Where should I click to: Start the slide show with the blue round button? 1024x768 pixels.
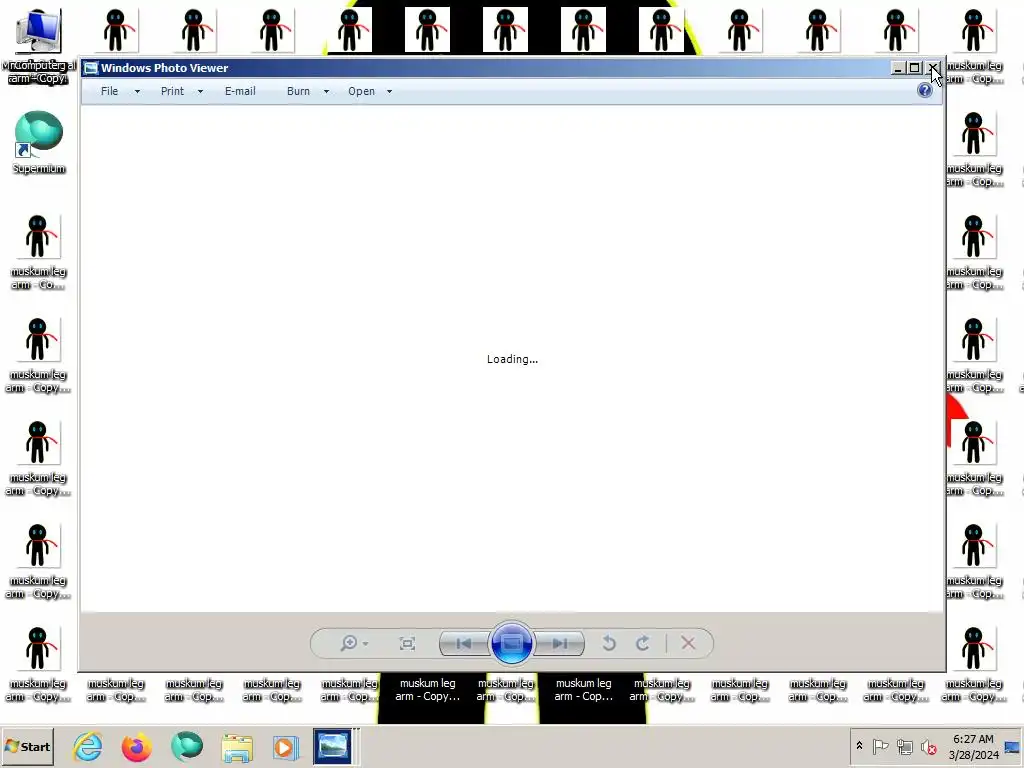coord(511,643)
